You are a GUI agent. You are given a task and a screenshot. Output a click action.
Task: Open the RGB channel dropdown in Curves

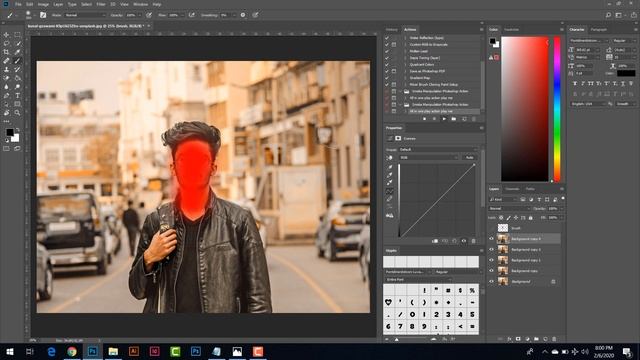point(429,157)
